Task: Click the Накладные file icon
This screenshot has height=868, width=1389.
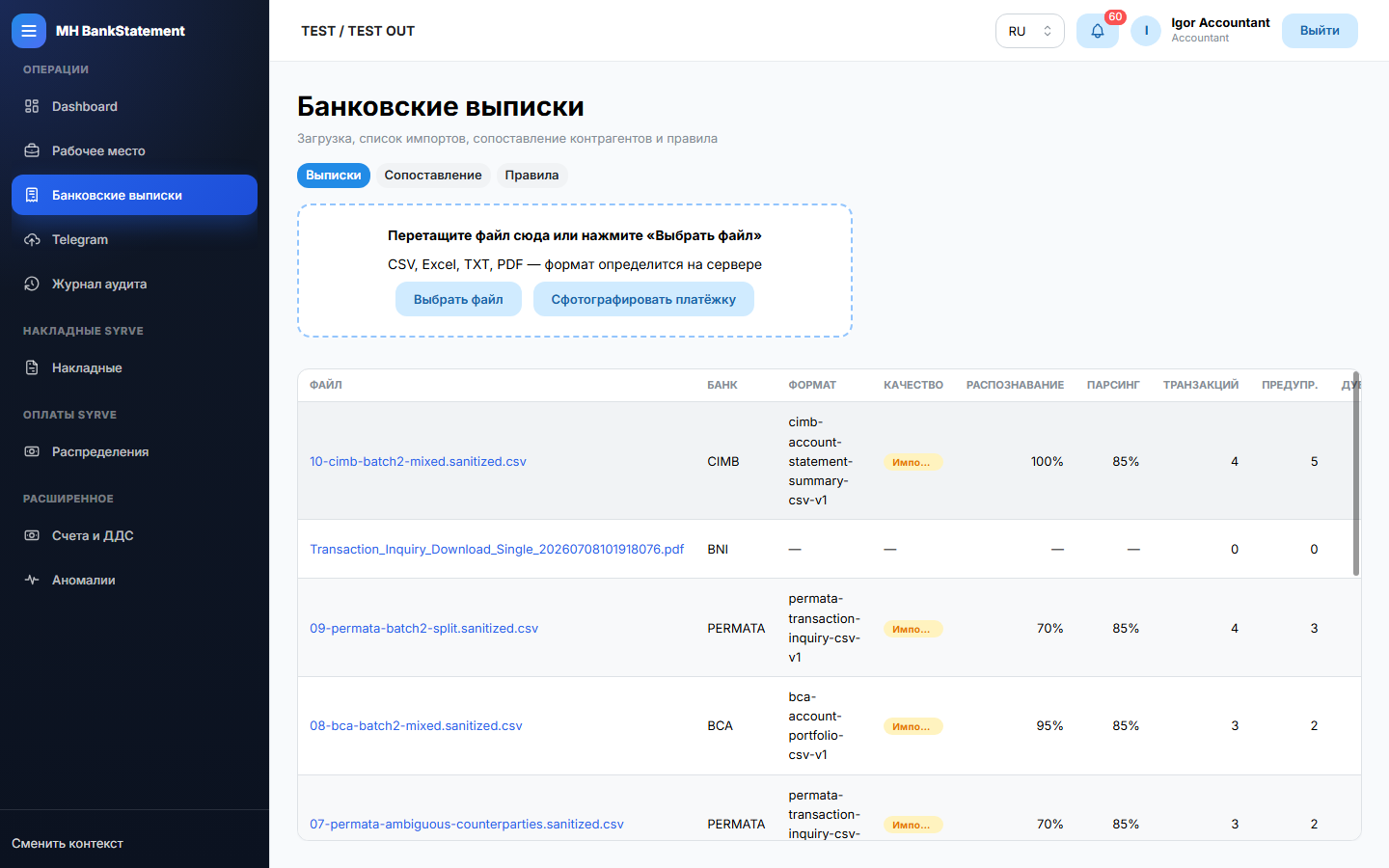Action: (x=32, y=367)
